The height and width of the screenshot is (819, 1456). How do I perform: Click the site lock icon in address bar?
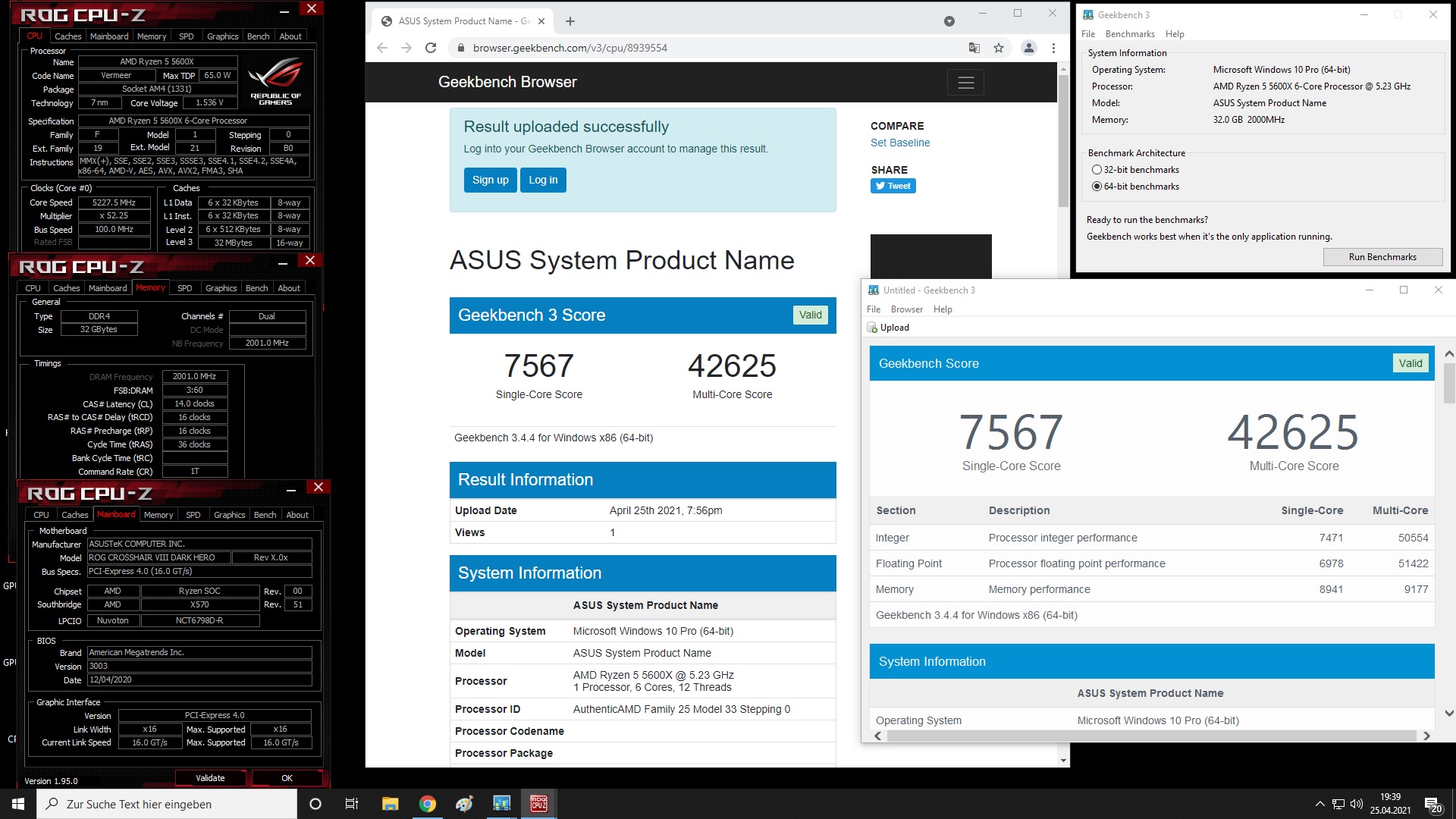[x=460, y=48]
